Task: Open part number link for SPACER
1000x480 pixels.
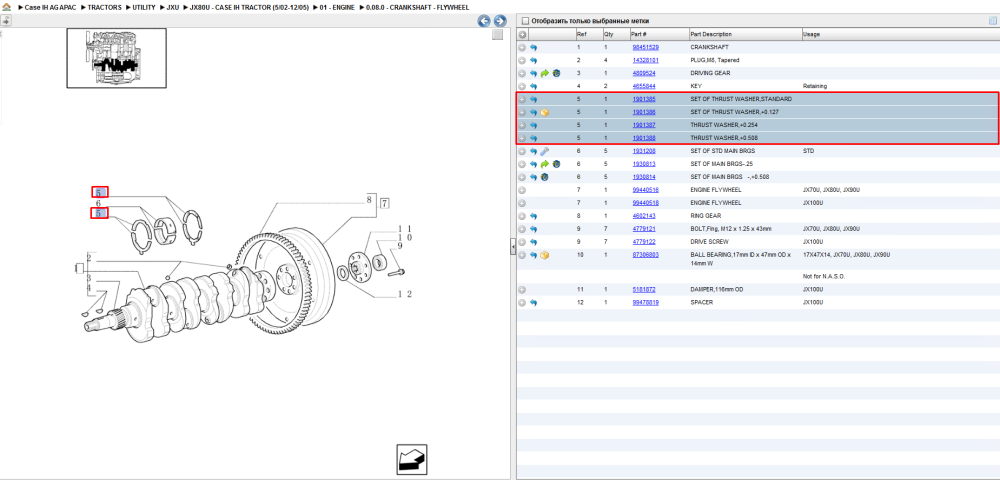Action: pos(645,302)
